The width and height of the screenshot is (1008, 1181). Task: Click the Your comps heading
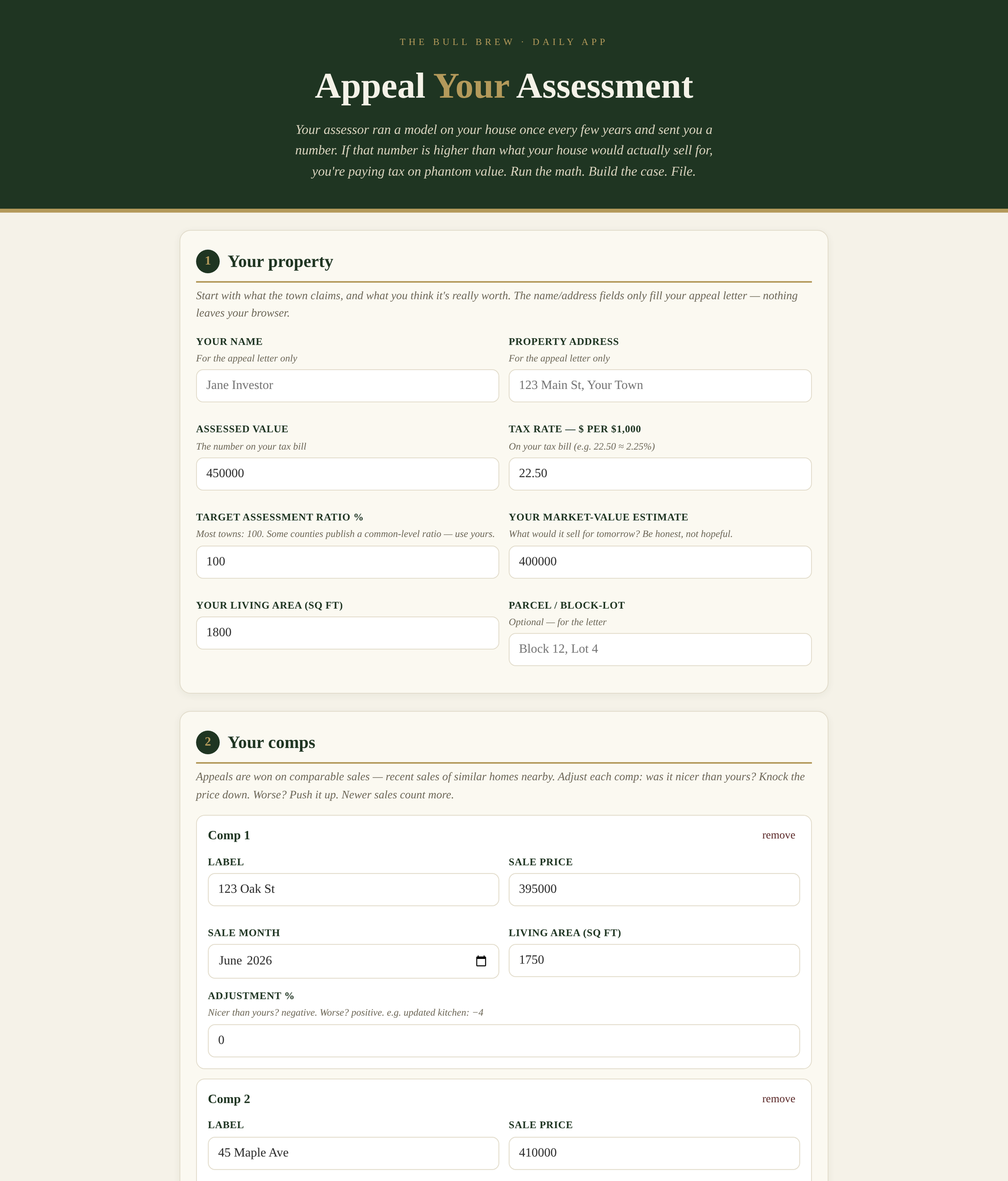[271, 743]
